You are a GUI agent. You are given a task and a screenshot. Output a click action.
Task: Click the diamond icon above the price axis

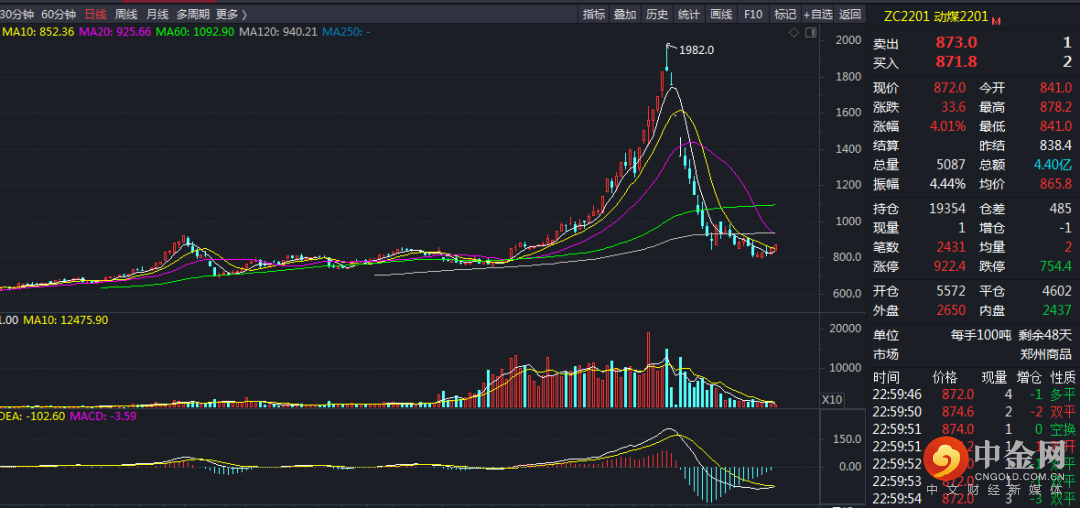click(x=794, y=32)
